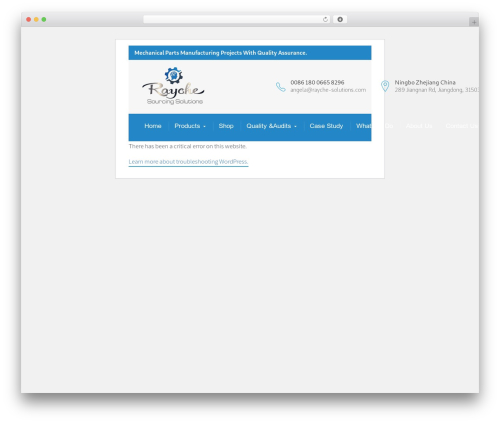500x423 pixels.
Task: Open the About Us menu item
Action: click(419, 126)
